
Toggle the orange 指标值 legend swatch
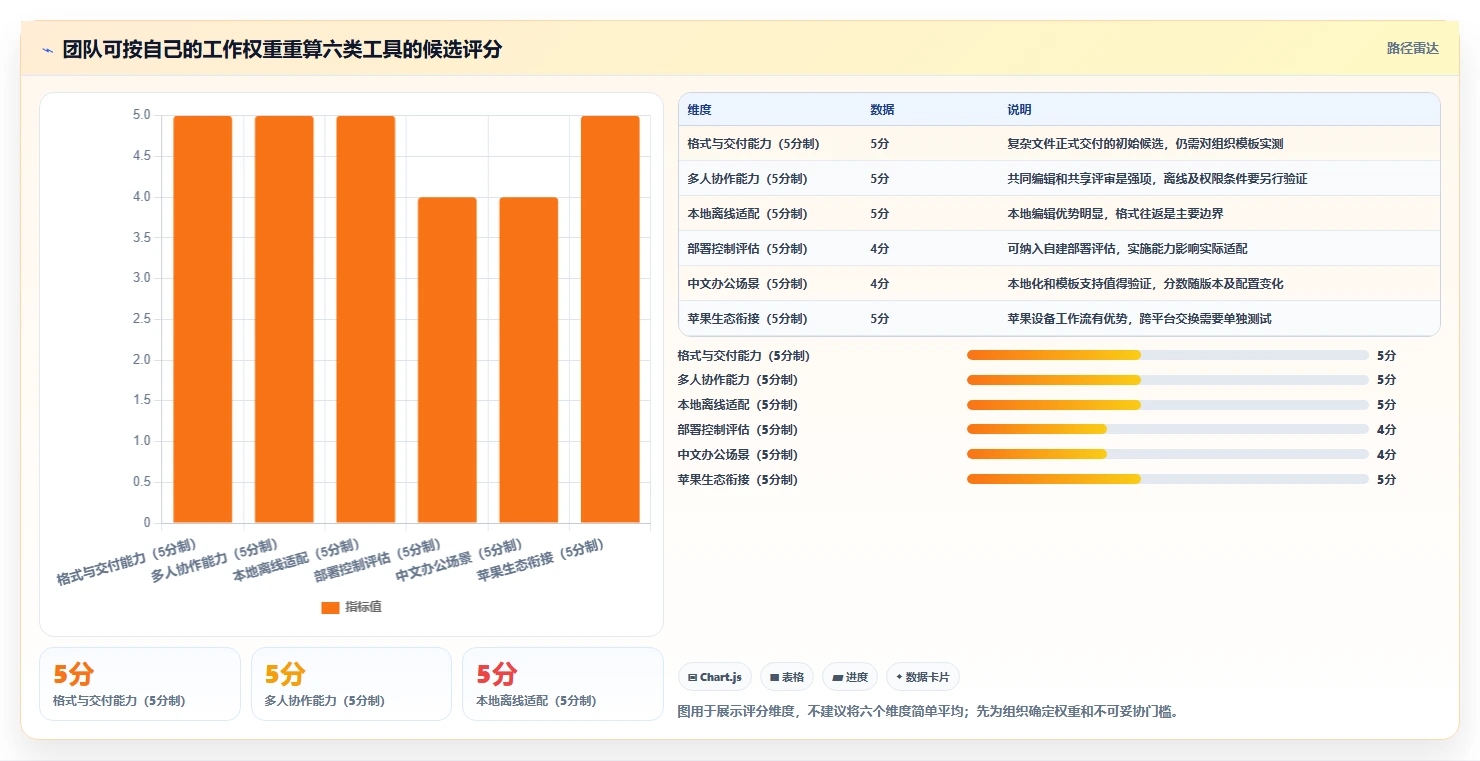pos(330,607)
